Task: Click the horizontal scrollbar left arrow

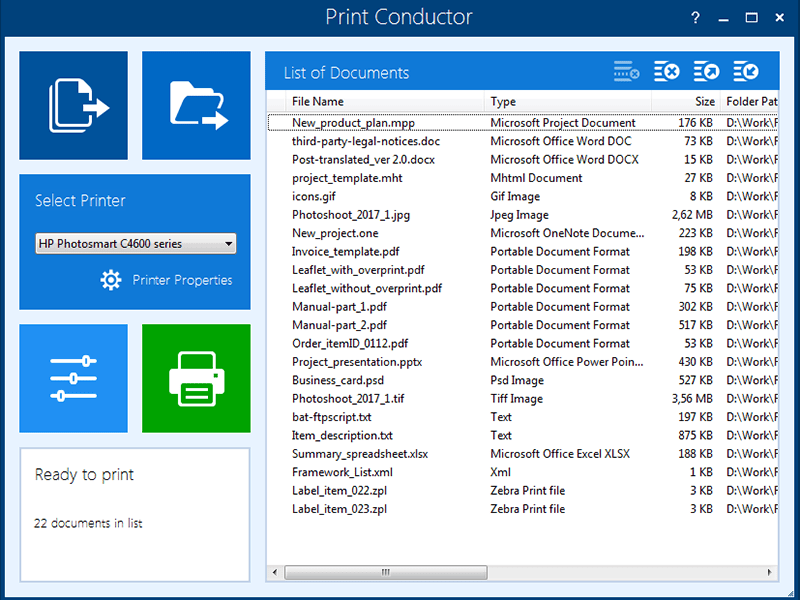Action: 274,572
